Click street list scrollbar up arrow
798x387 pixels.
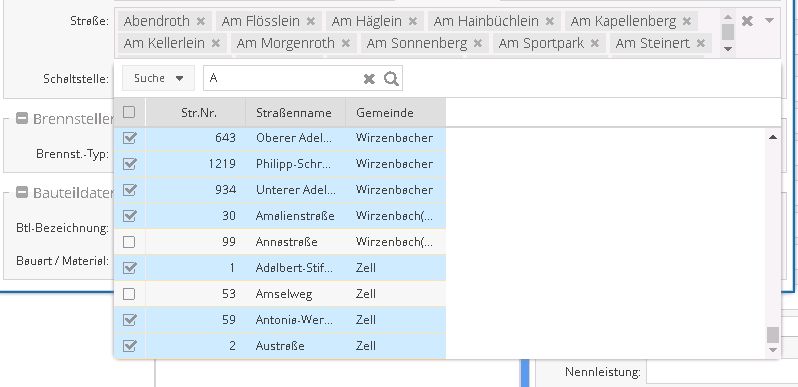[x=773, y=137]
